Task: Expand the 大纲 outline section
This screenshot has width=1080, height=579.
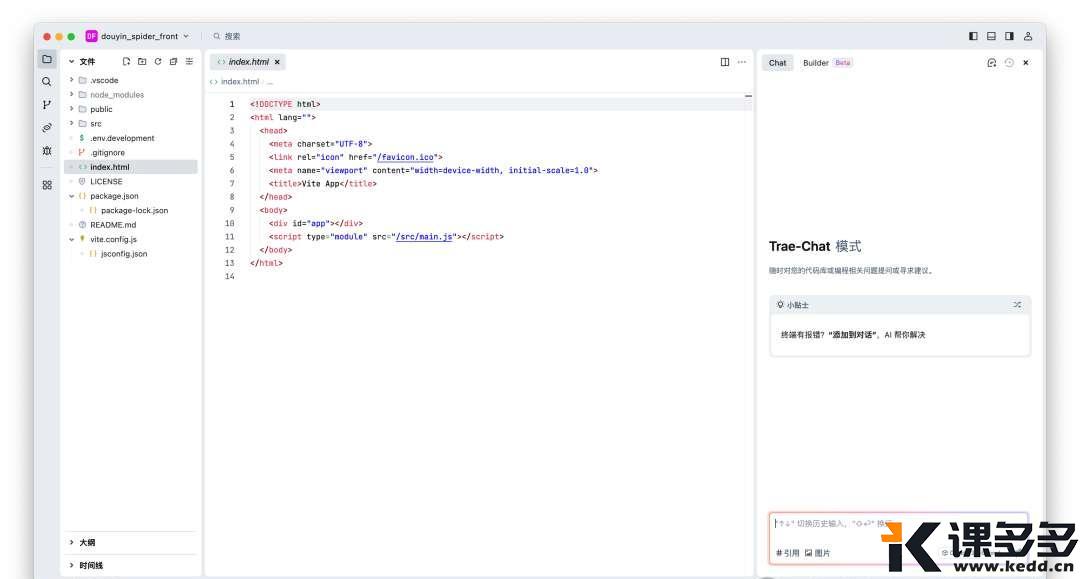Action: (87, 543)
